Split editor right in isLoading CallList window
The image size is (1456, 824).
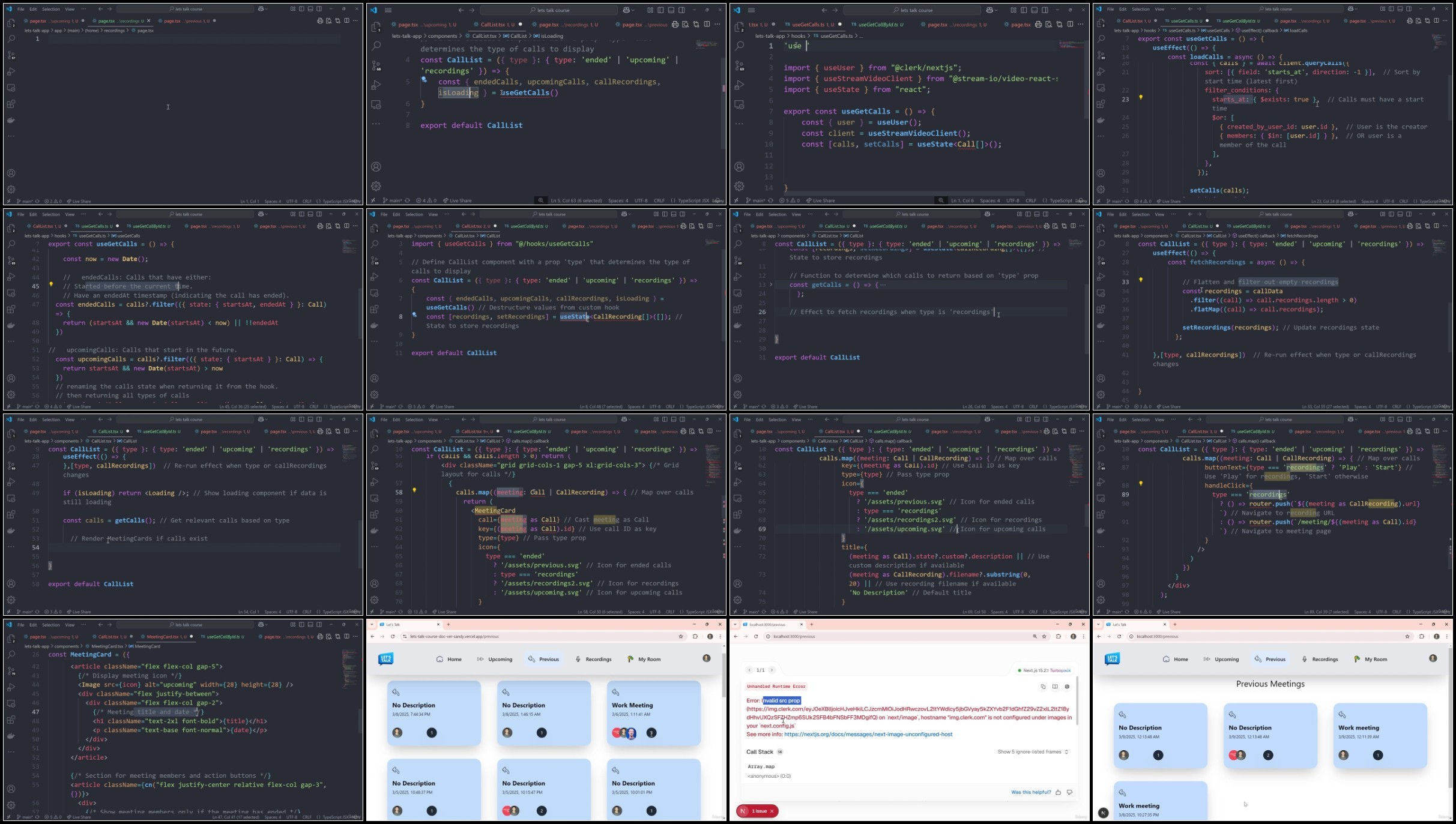pos(707,25)
